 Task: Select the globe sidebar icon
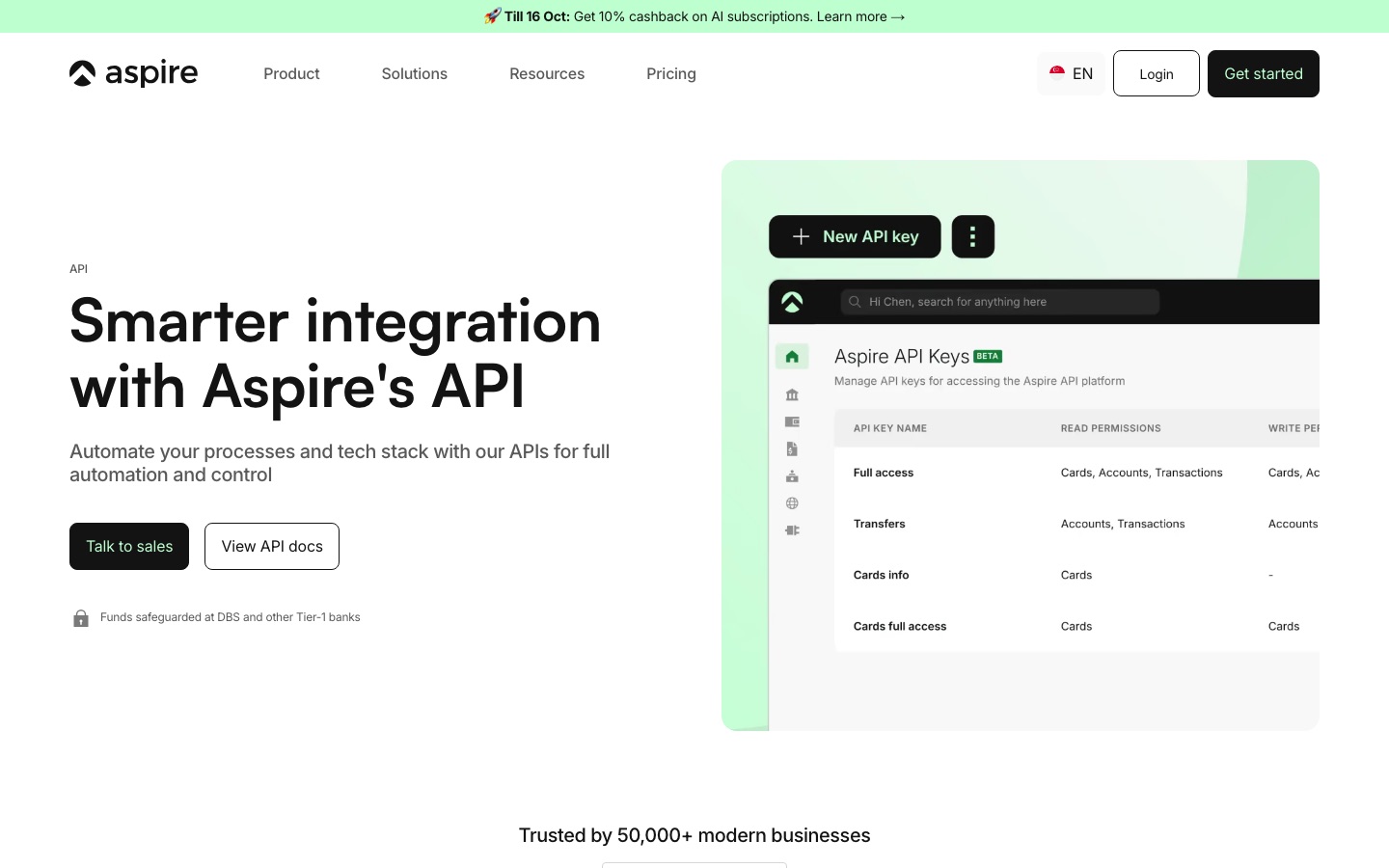coord(792,502)
